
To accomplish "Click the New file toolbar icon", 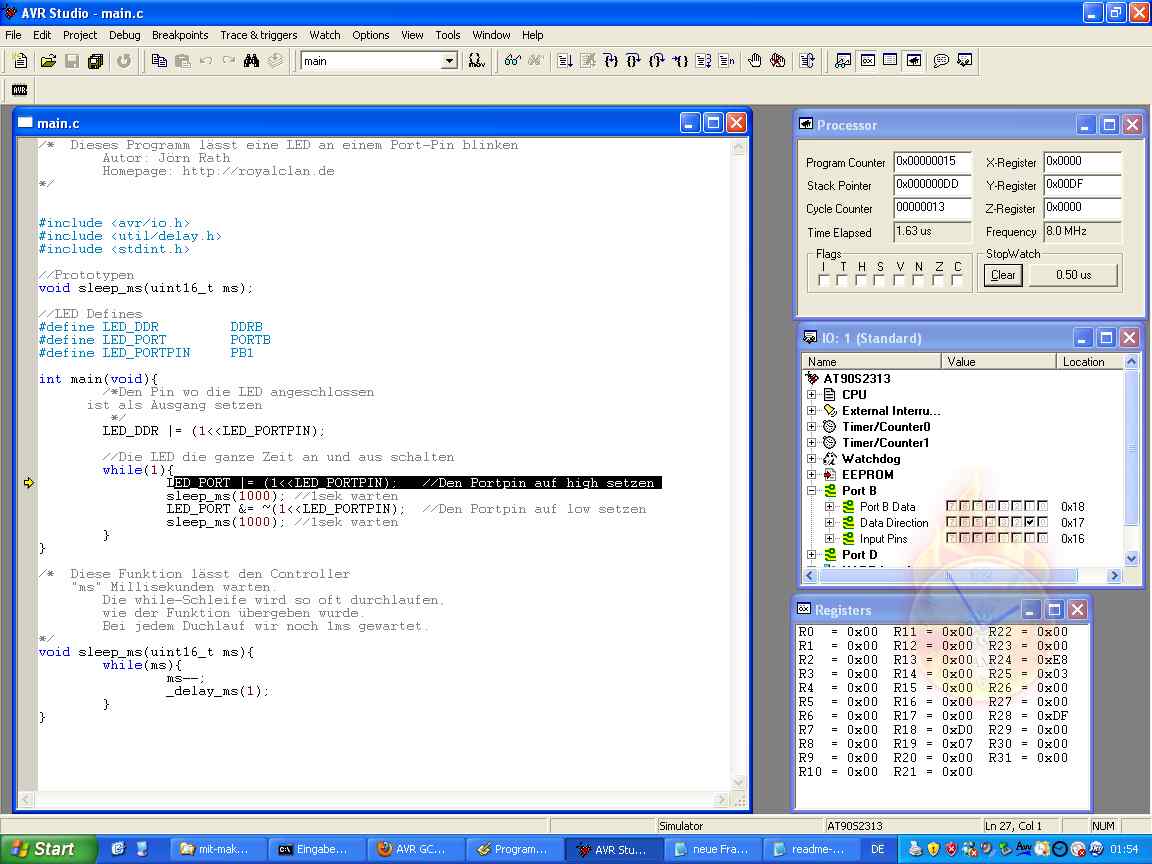I will 21,61.
